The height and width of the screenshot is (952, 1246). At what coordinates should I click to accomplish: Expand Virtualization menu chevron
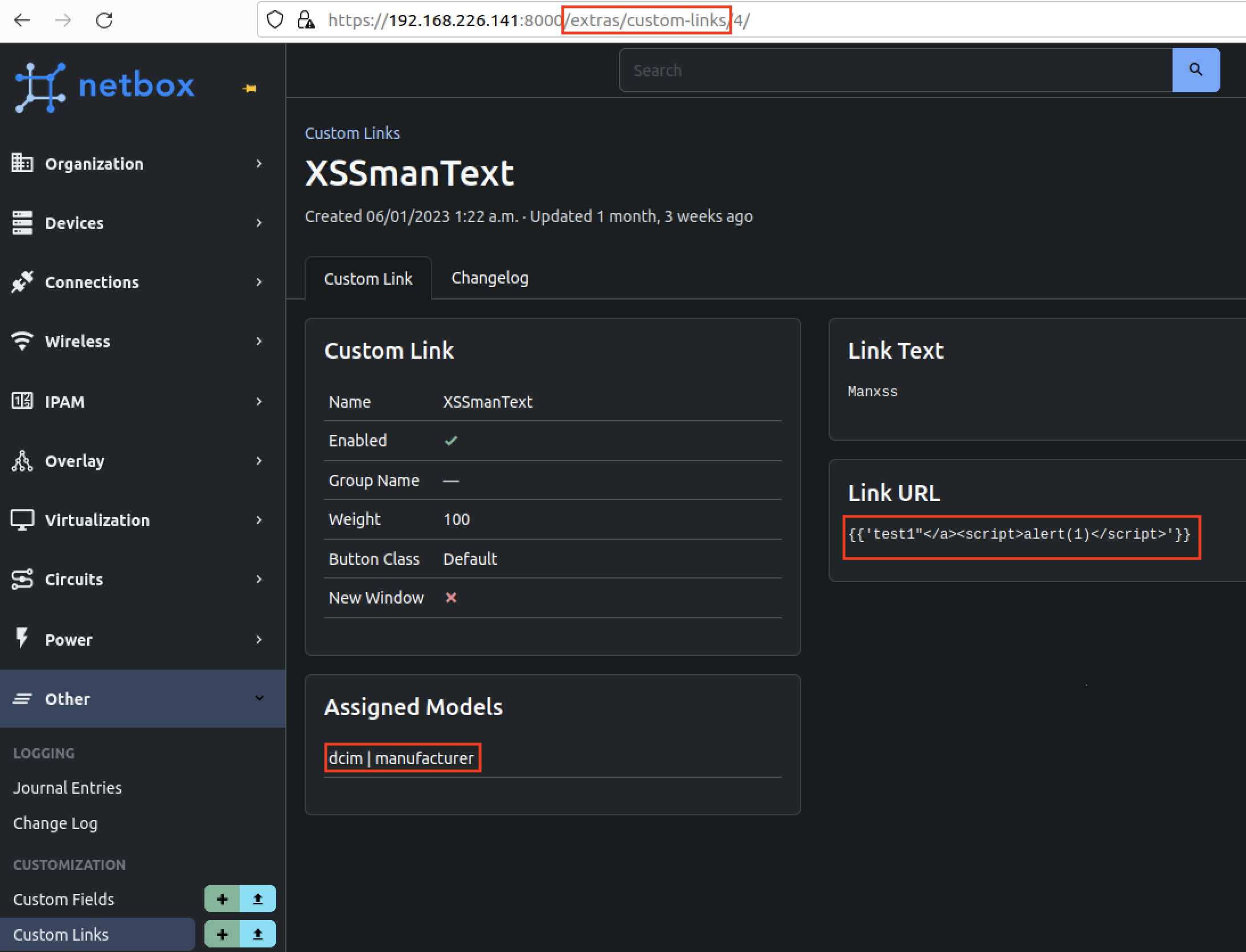click(259, 520)
